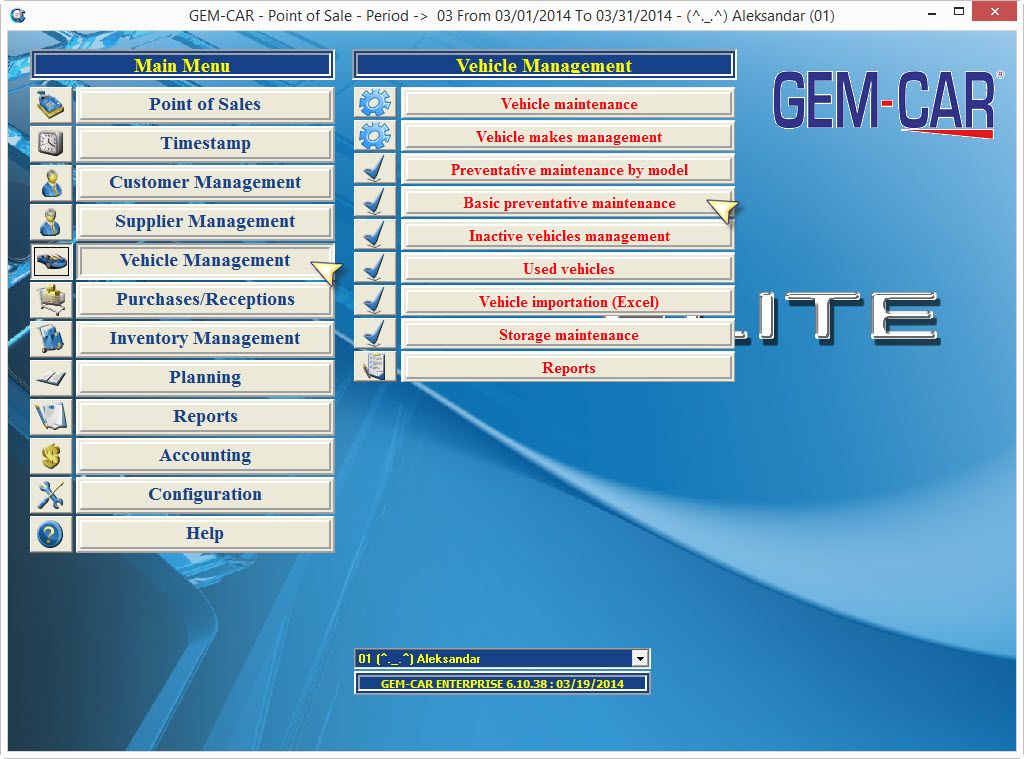Expand the user dropdown arrow for Aleksandar
1024x759 pixels.
click(640, 658)
